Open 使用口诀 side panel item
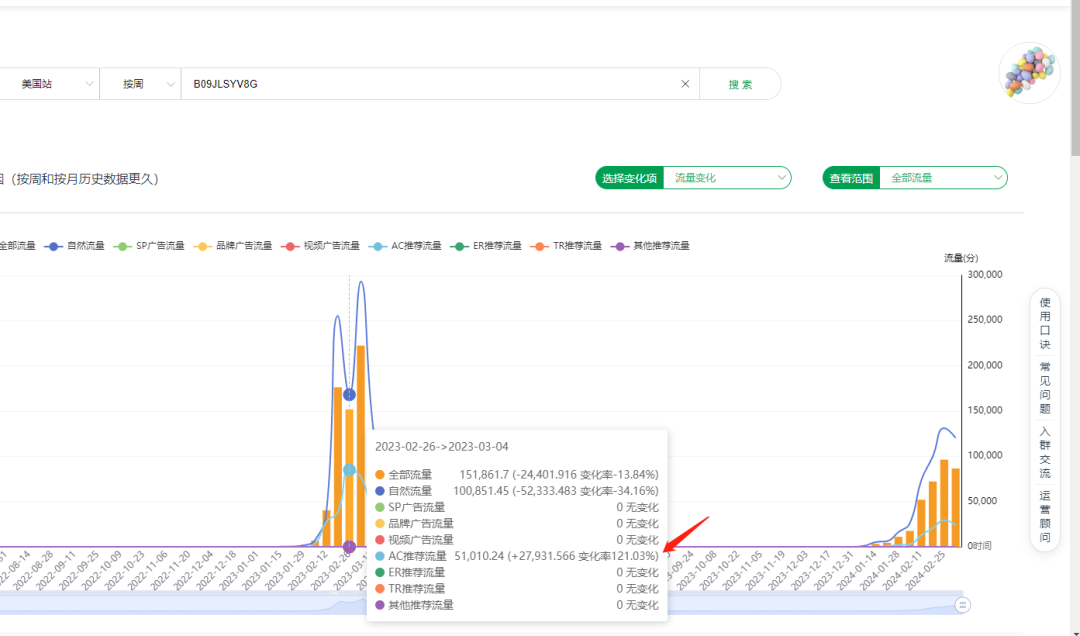This screenshot has height=636, width=1080. click(x=1045, y=323)
